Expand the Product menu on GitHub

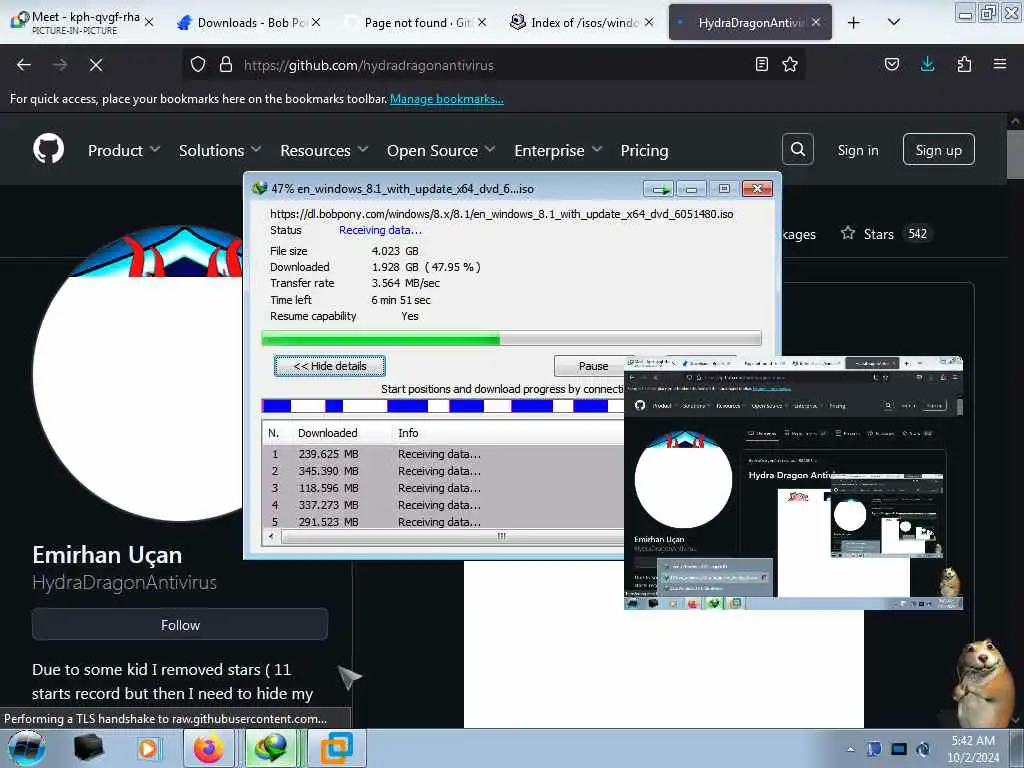point(124,150)
